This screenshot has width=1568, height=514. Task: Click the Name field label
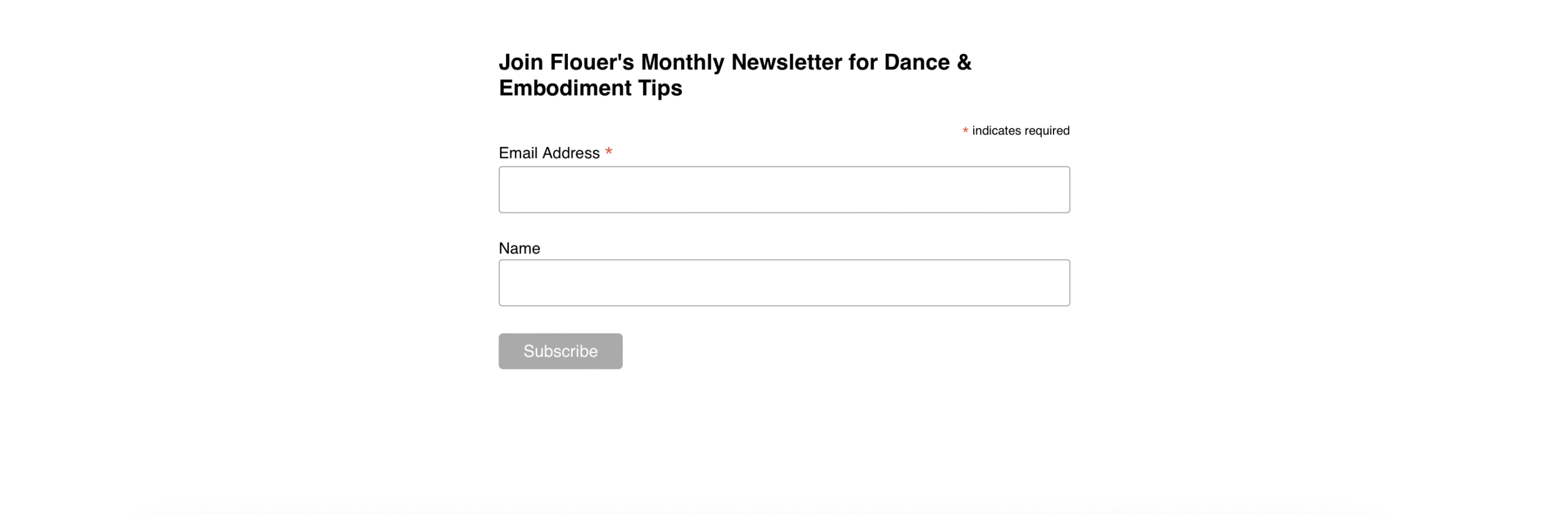(519, 248)
